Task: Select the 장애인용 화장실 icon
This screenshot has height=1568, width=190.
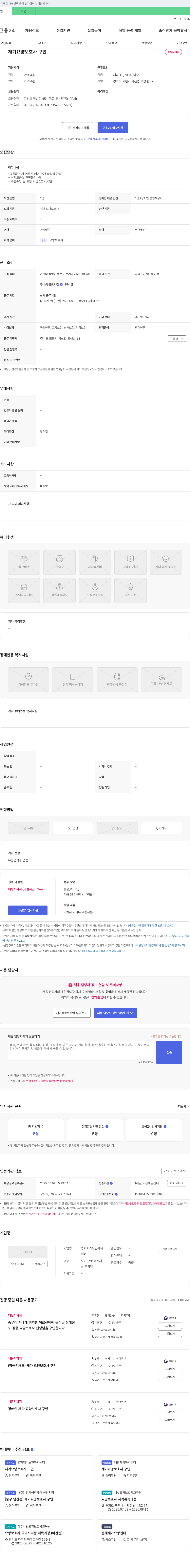Action: 117,680
